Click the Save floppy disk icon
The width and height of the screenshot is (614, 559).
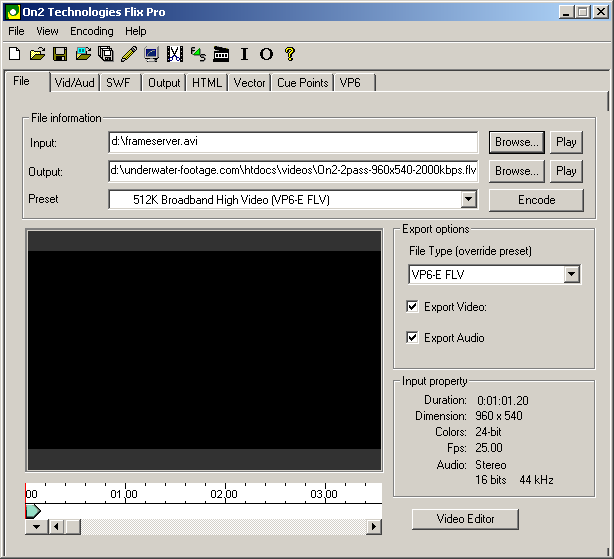point(60,54)
